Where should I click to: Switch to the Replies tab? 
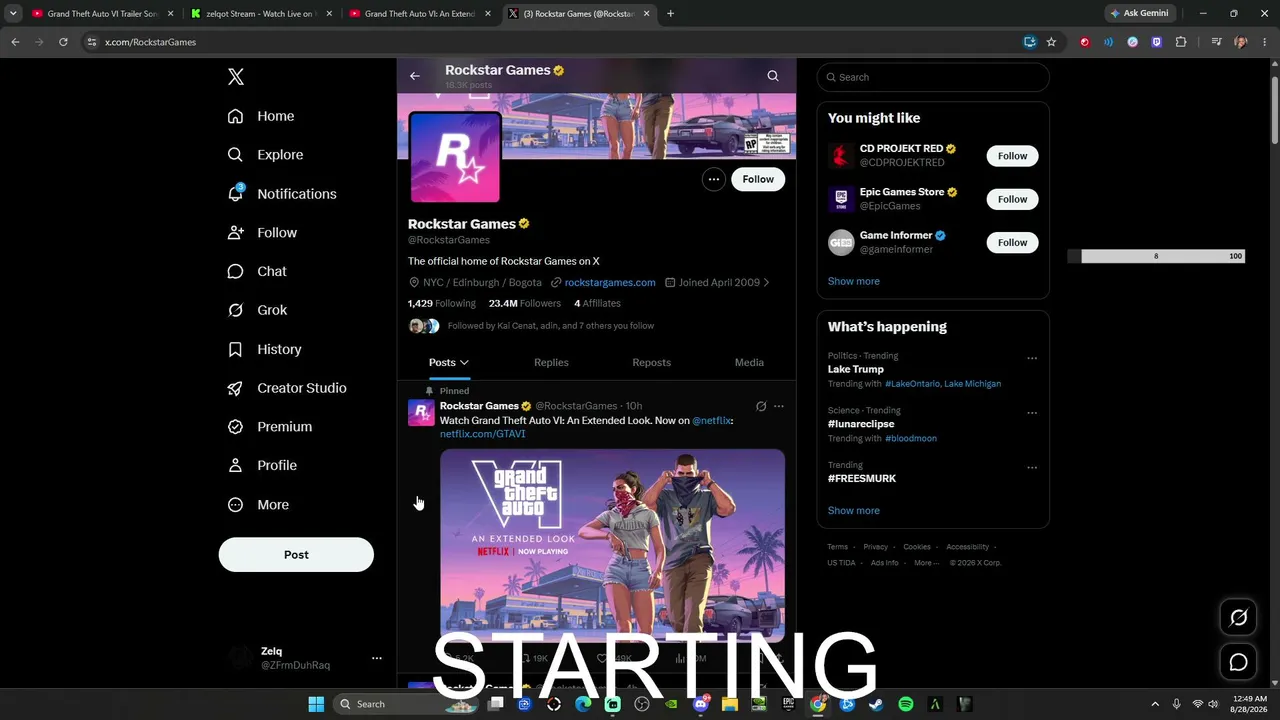point(551,363)
